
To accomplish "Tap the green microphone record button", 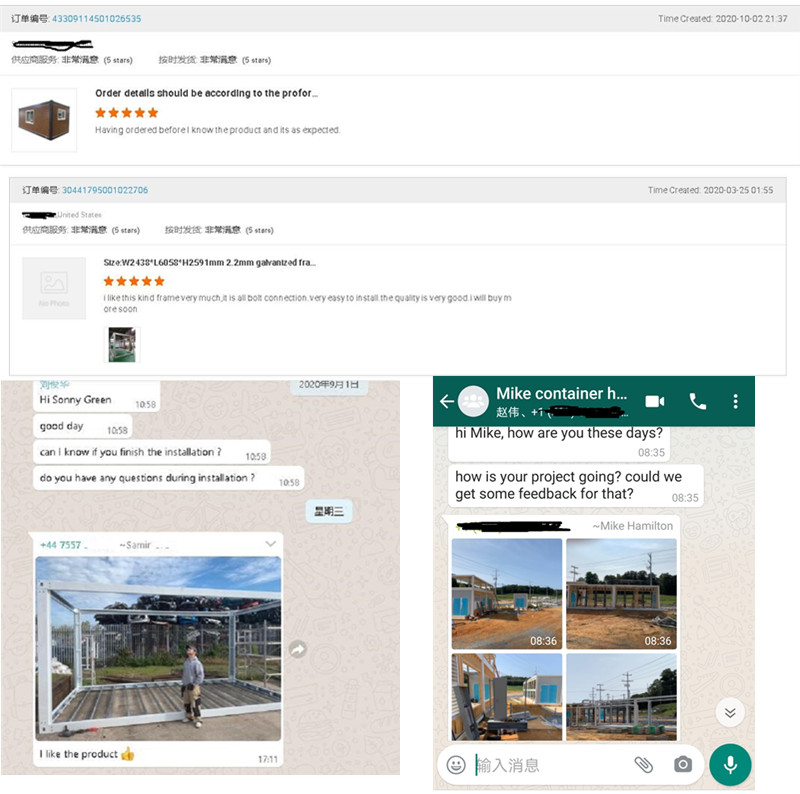I will 730,765.
